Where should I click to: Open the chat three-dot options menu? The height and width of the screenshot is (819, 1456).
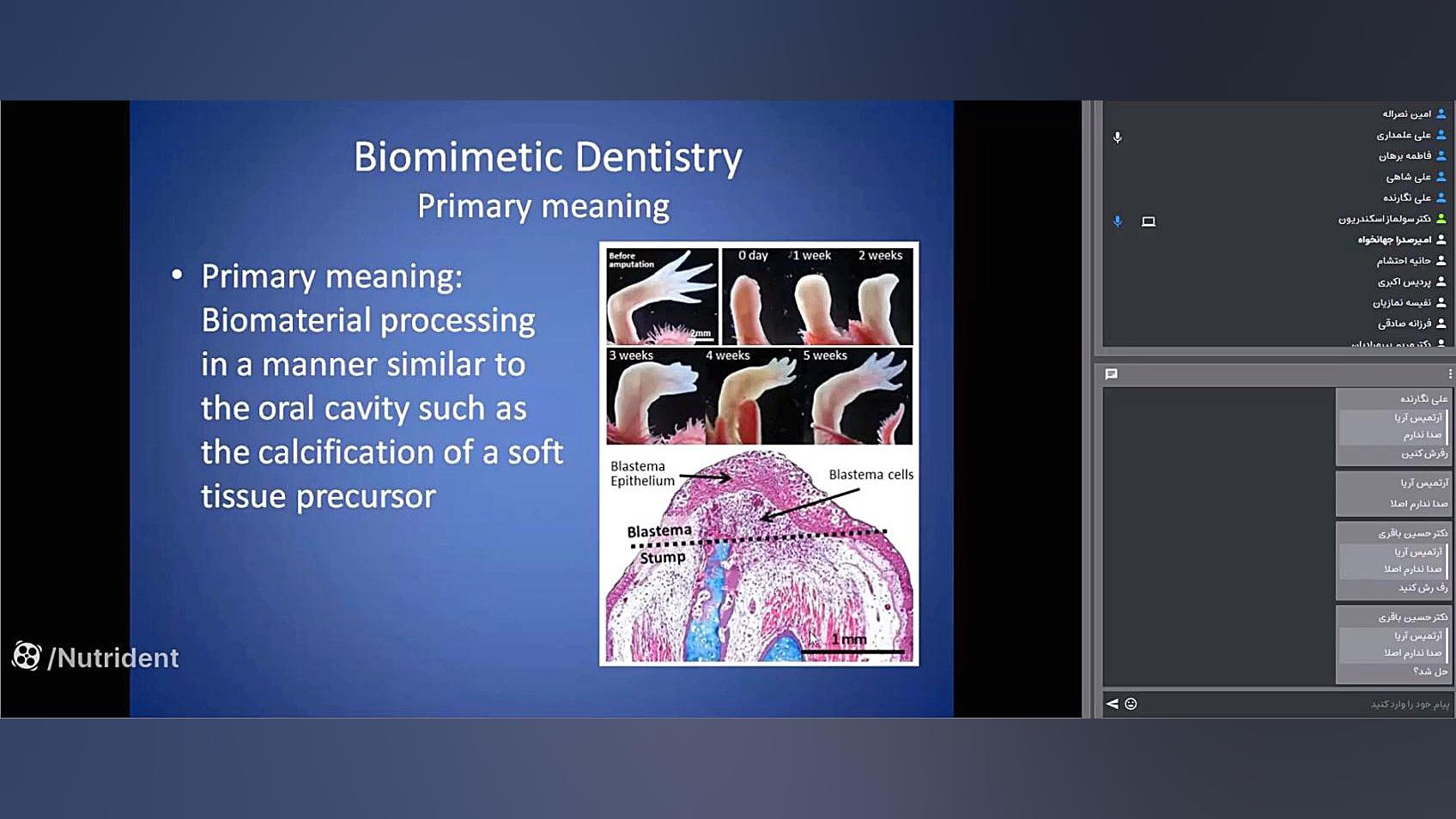[1449, 374]
